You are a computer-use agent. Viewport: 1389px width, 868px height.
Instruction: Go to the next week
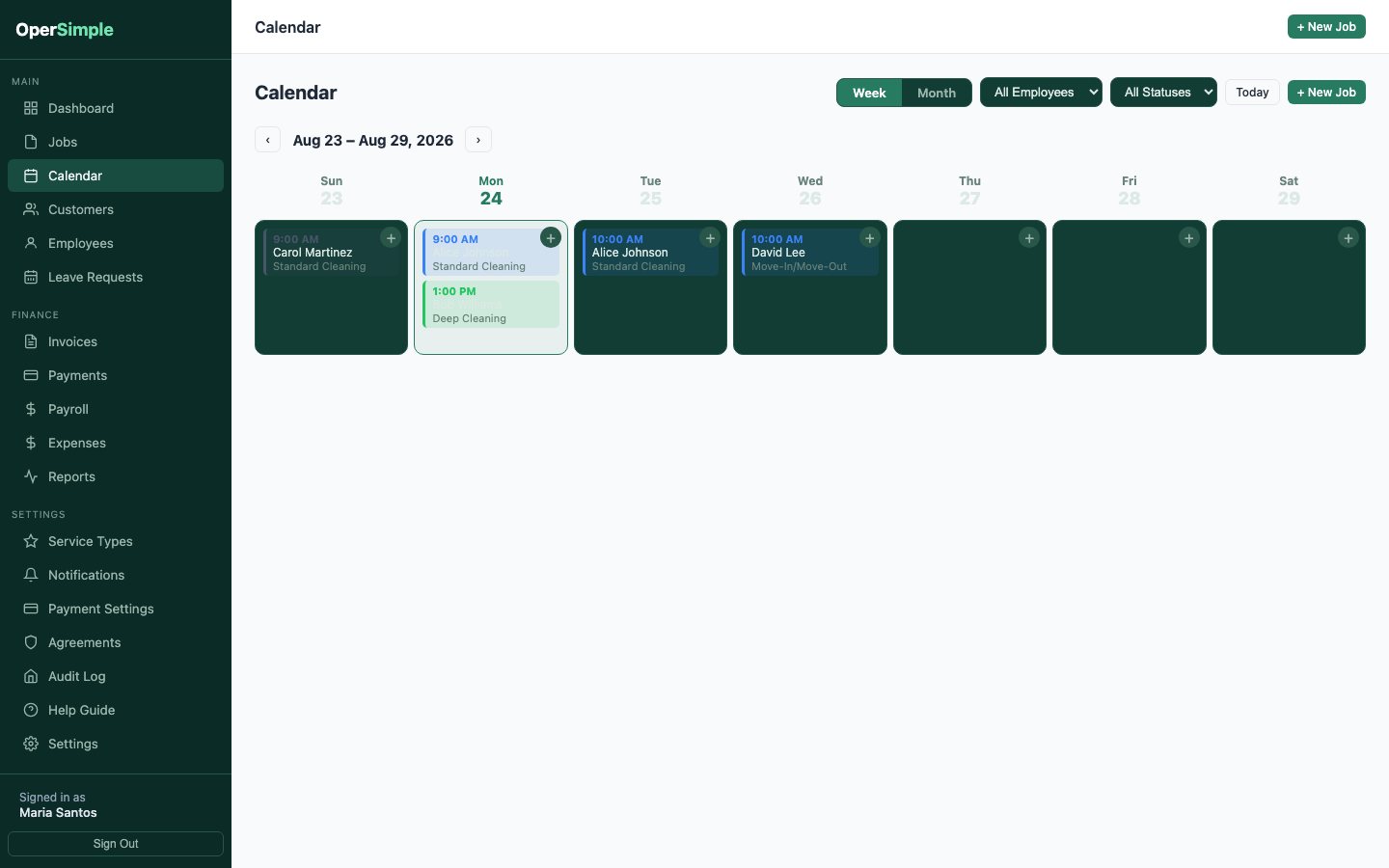pyautogui.click(x=478, y=140)
